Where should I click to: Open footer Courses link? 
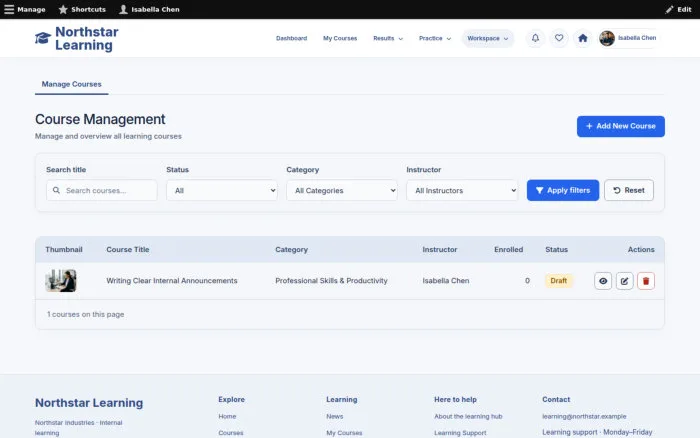coord(231,433)
